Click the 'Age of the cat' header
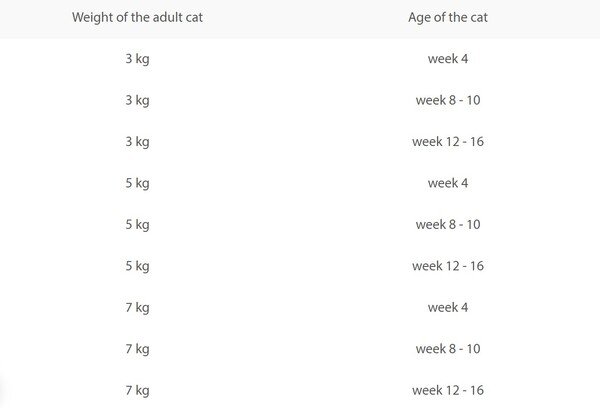600x408 pixels. point(448,17)
